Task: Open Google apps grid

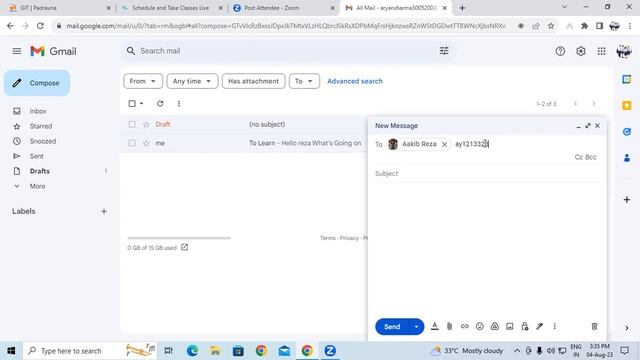Action: (601, 51)
